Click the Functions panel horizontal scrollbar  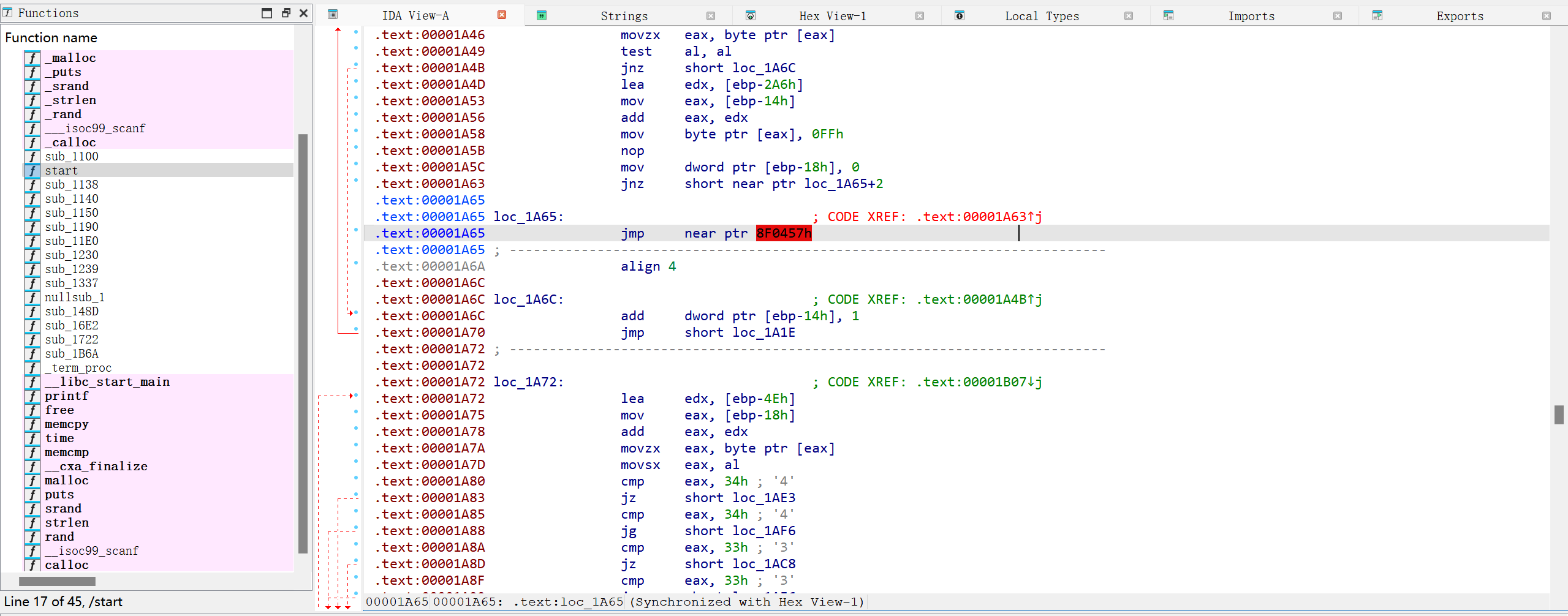[57, 581]
